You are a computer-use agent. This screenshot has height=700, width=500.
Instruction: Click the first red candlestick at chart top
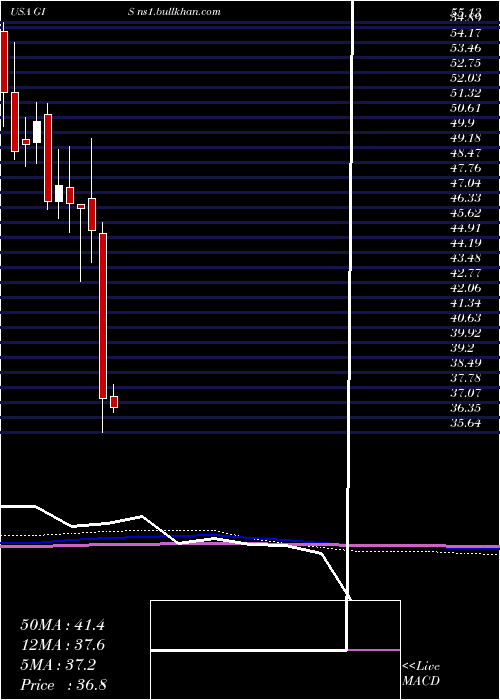[x=4, y=62]
